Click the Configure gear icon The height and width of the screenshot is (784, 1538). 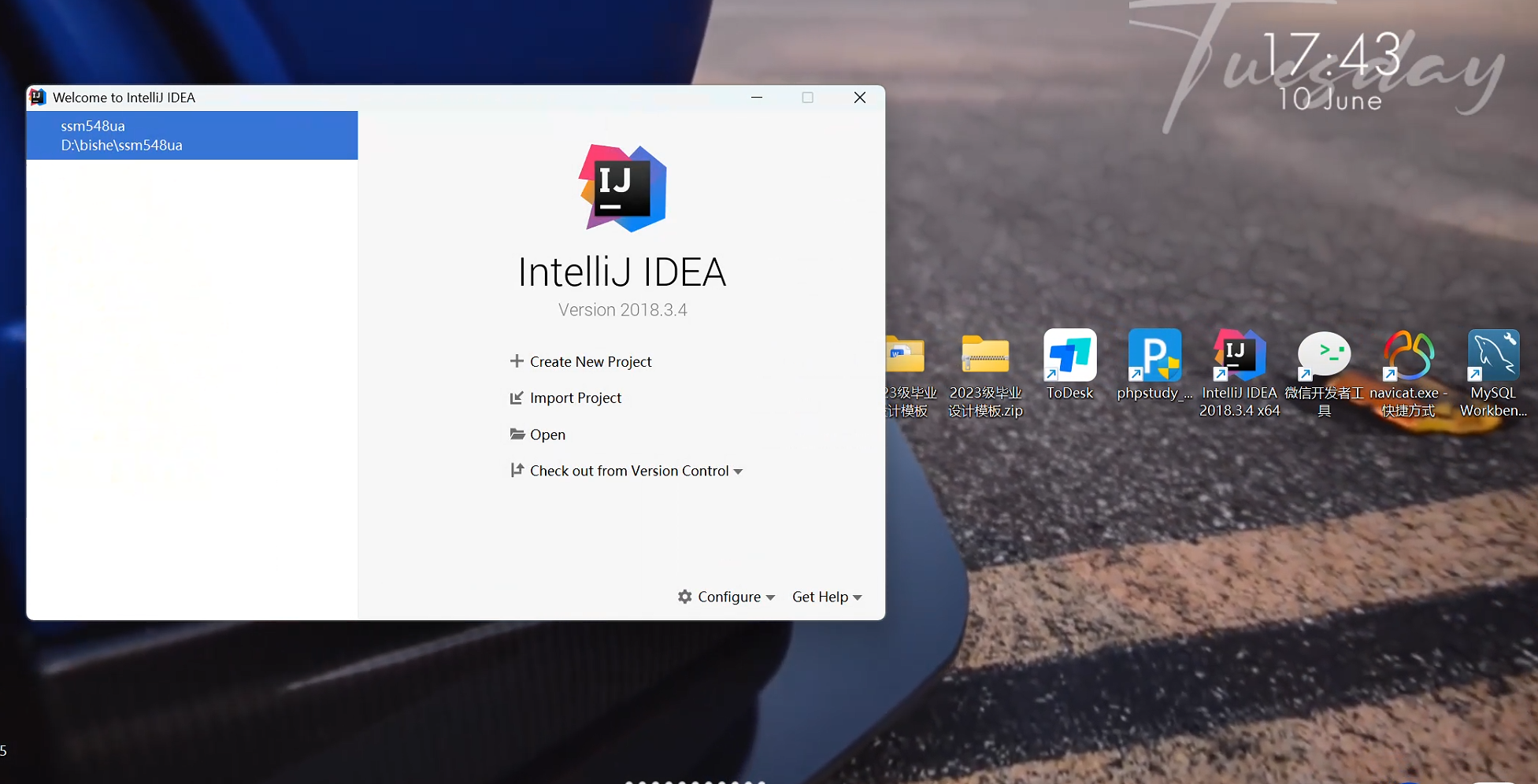click(x=685, y=597)
